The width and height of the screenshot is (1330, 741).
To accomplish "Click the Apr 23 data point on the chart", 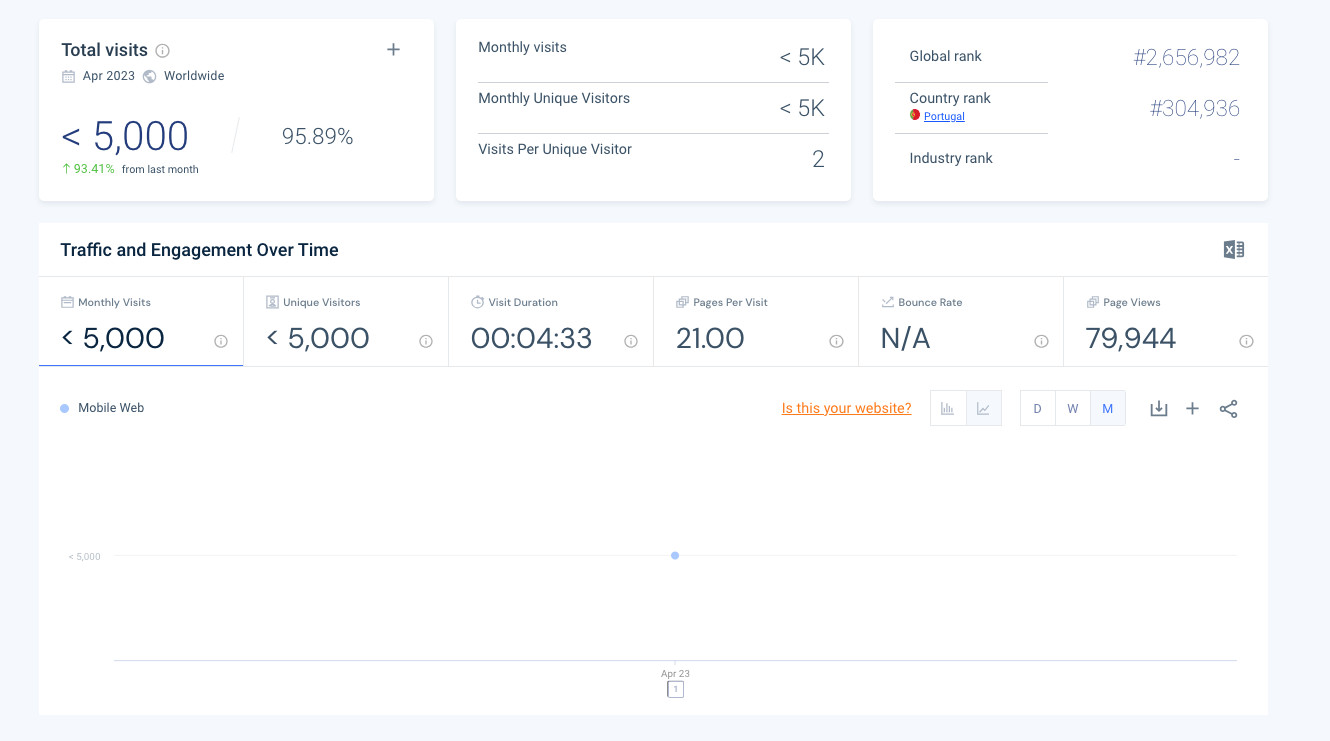I will coord(674,555).
